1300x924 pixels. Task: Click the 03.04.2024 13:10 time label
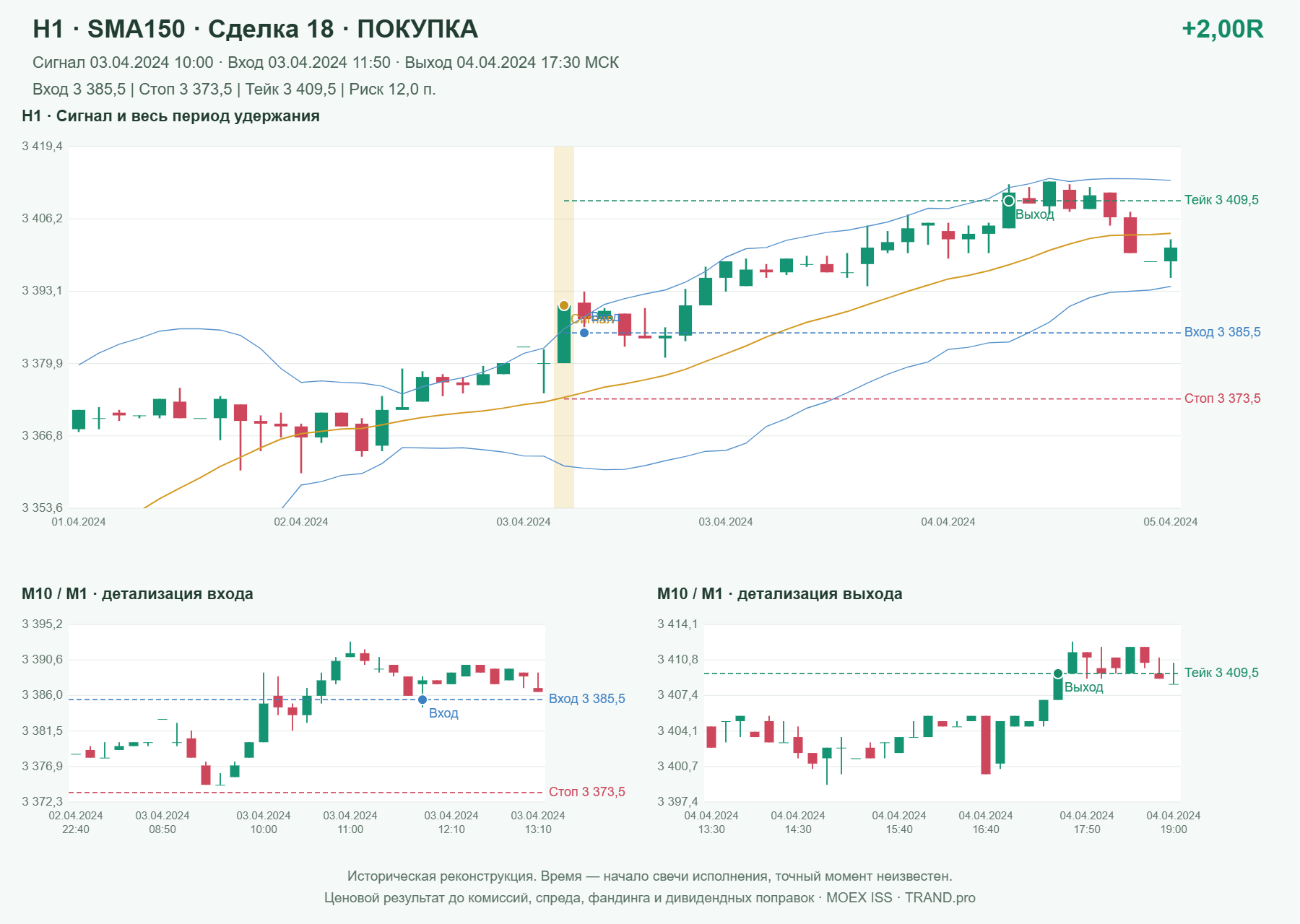[x=538, y=822]
